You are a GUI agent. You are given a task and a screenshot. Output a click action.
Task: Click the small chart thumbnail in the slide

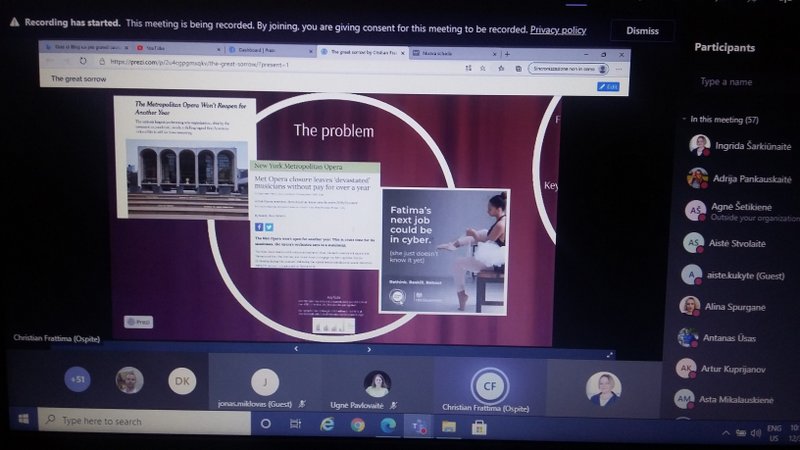click(334, 326)
